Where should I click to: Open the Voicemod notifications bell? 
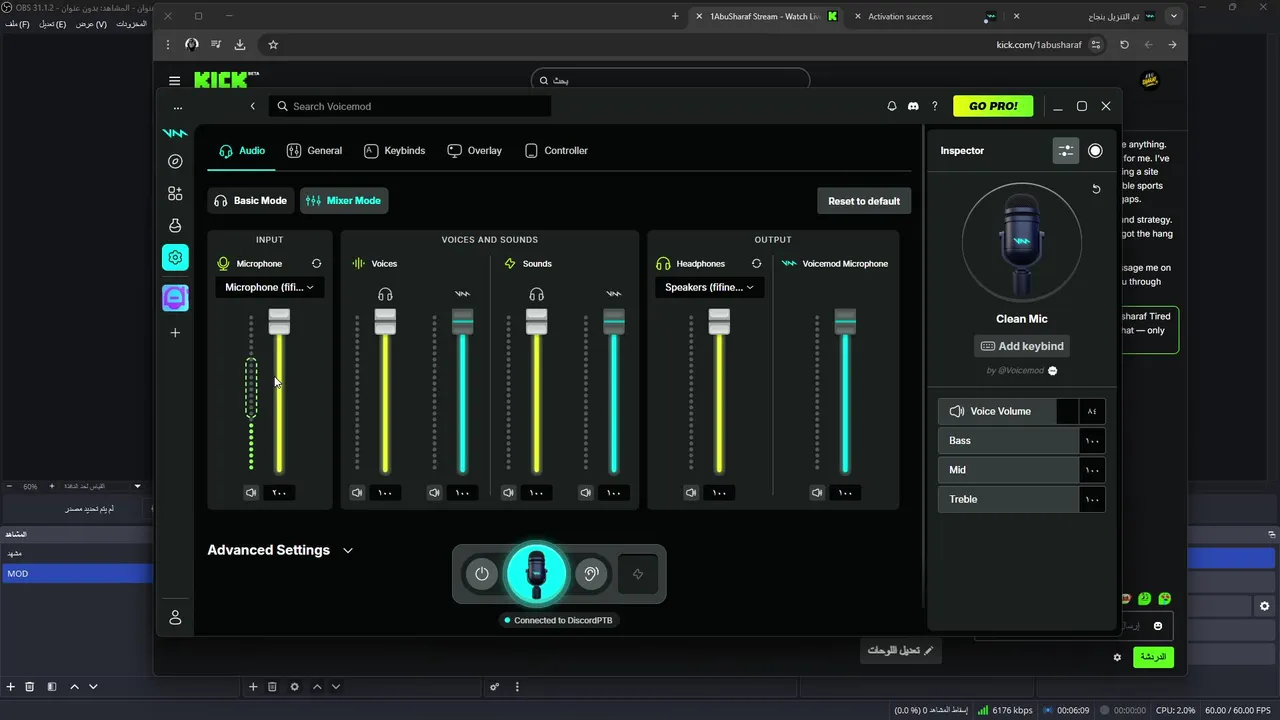pyautogui.click(x=892, y=106)
